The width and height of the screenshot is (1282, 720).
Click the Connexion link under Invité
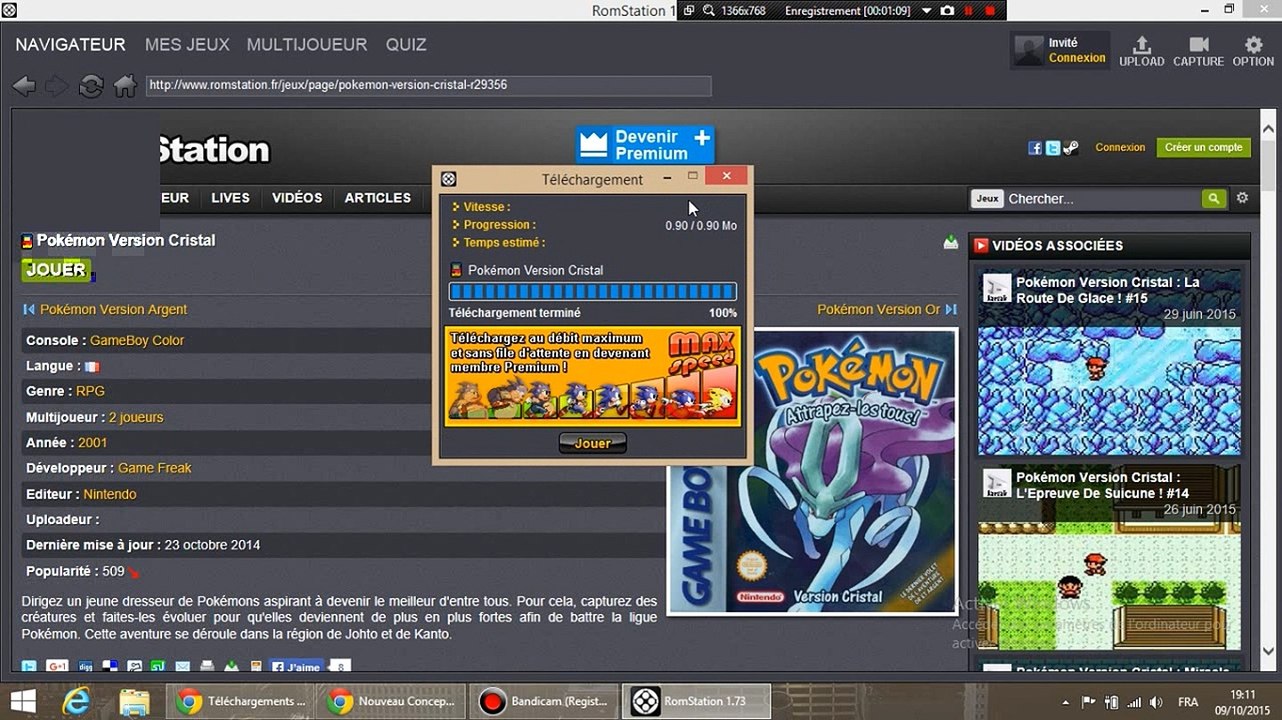click(1077, 58)
